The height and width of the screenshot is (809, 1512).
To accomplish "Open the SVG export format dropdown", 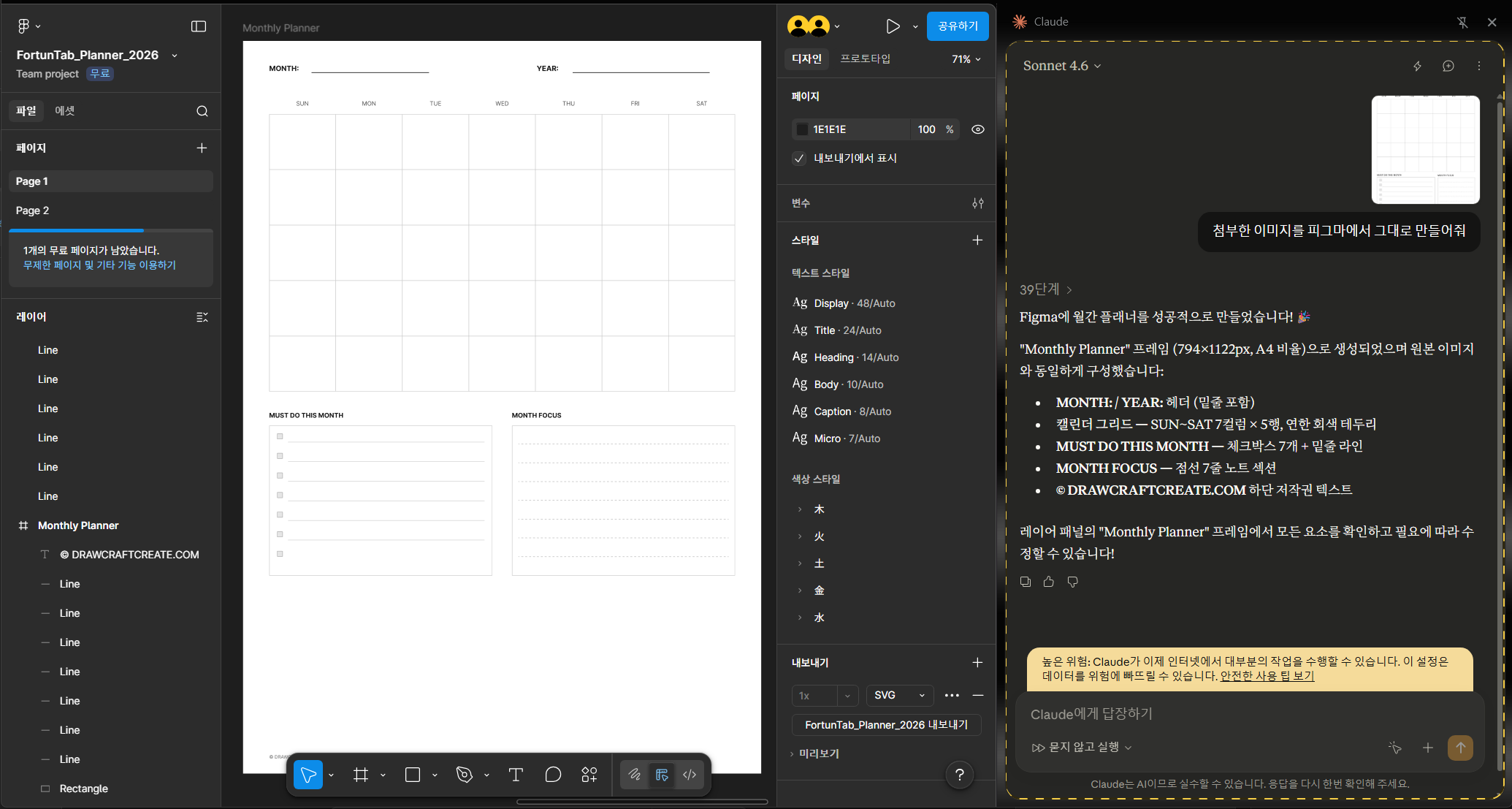I will pyautogui.click(x=900, y=695).
